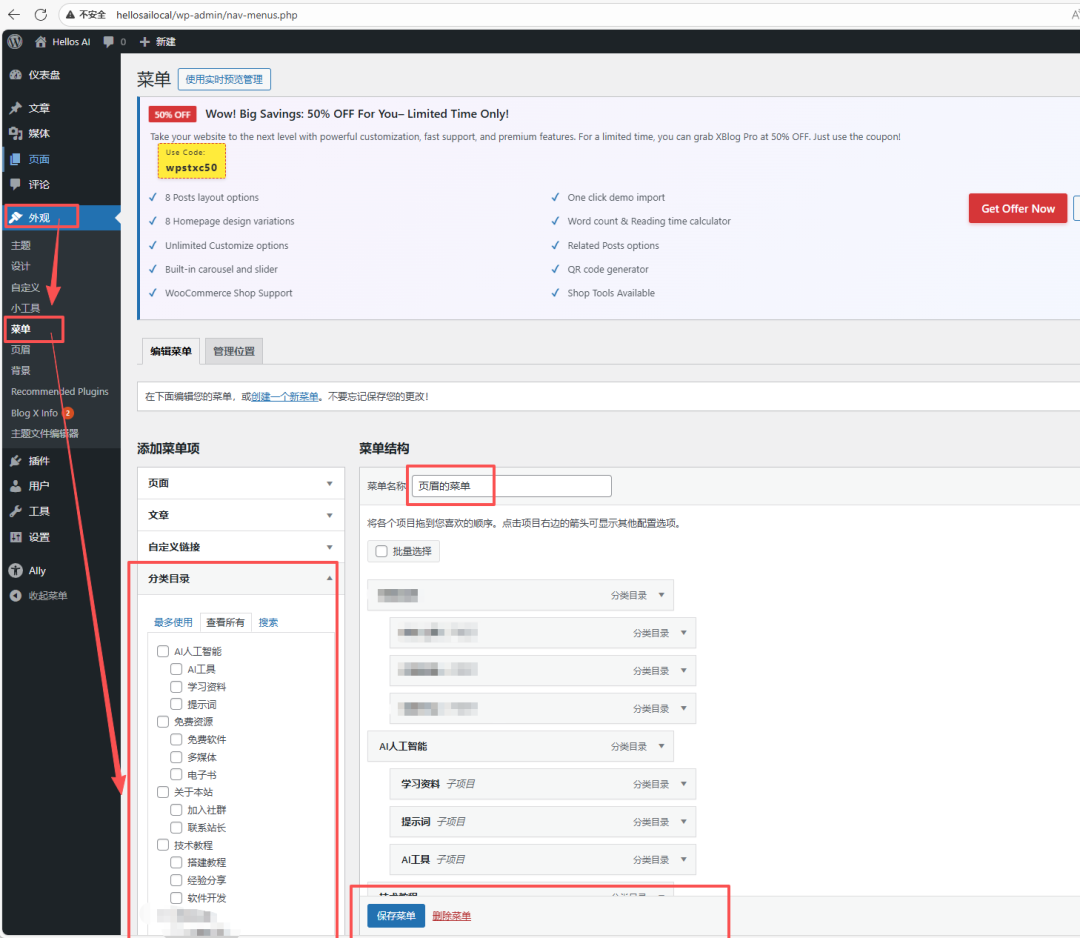This screenshot has height=938, width=1080.
Task: Tick the 免费软件 category checkbox
Action: pos(176,740)
